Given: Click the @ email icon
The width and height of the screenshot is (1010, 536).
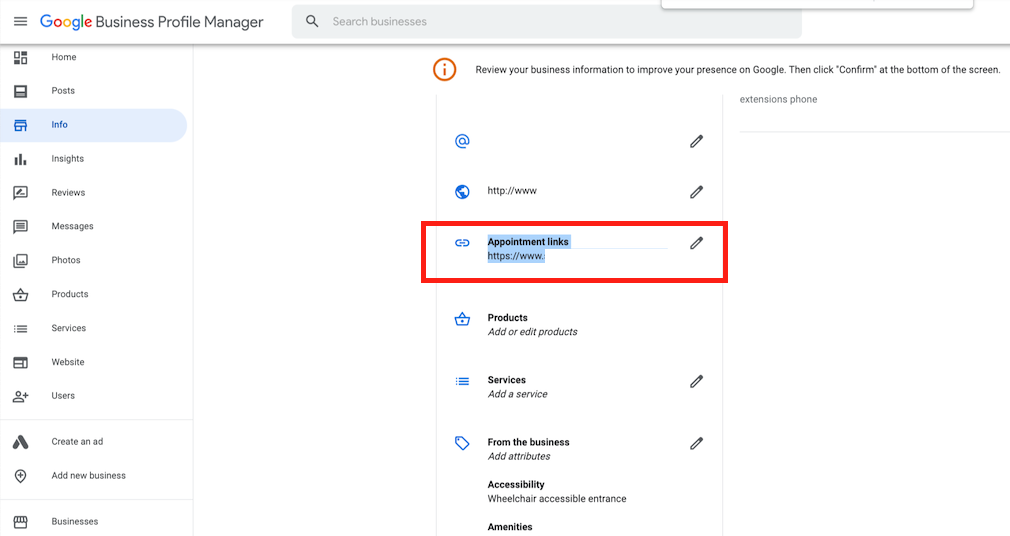Looking at the screenshot, I should pyautogui.click(x=462, y=141).
